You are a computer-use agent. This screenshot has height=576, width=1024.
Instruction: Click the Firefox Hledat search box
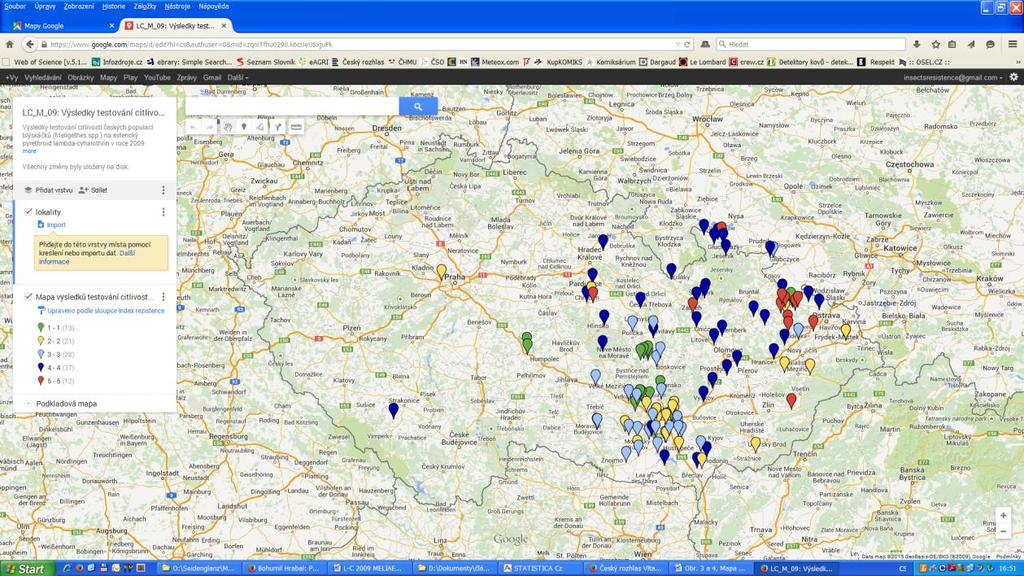coord(810,44)
